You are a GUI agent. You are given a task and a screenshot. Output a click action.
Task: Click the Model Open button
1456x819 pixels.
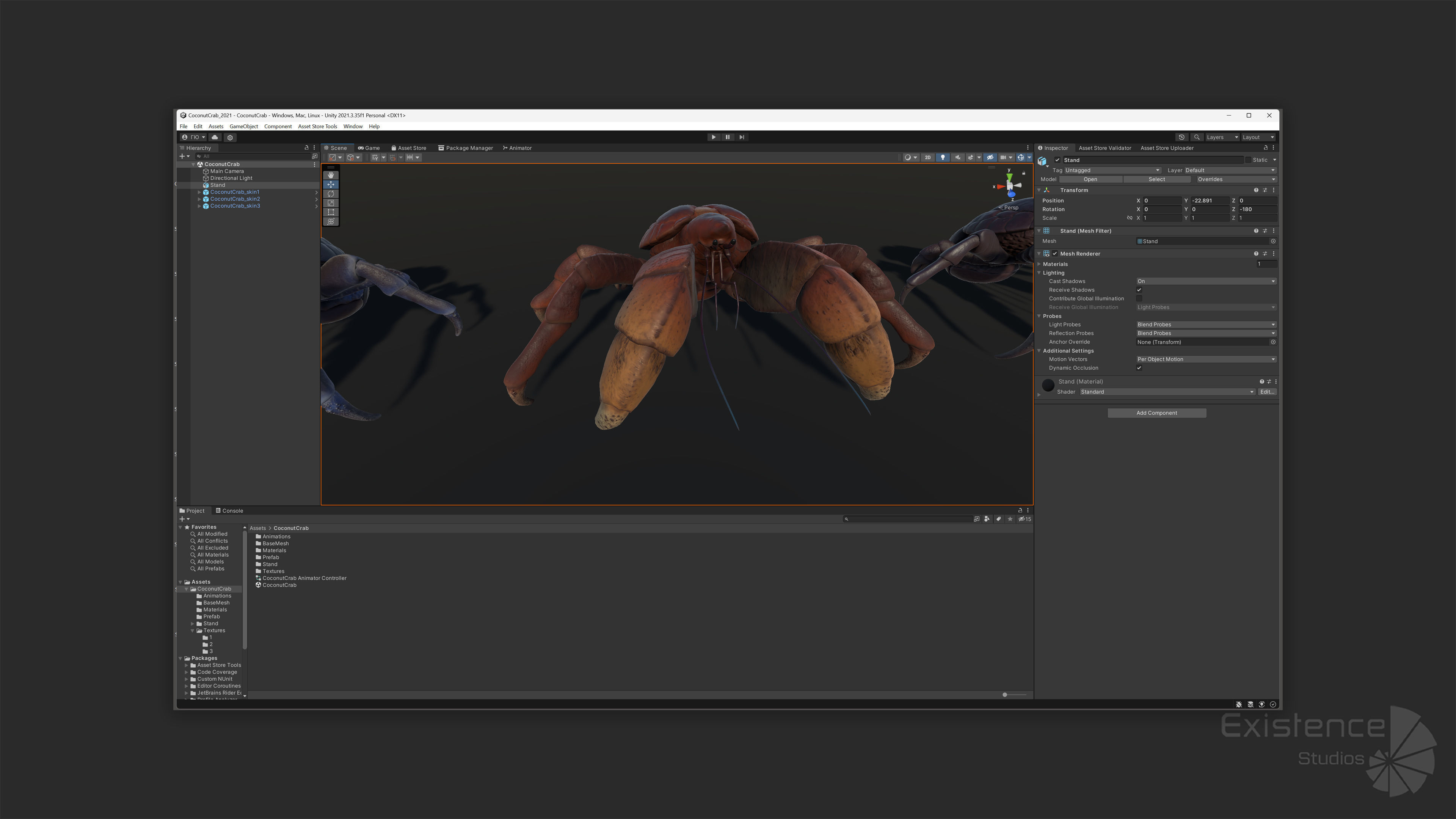point(1090,179)
